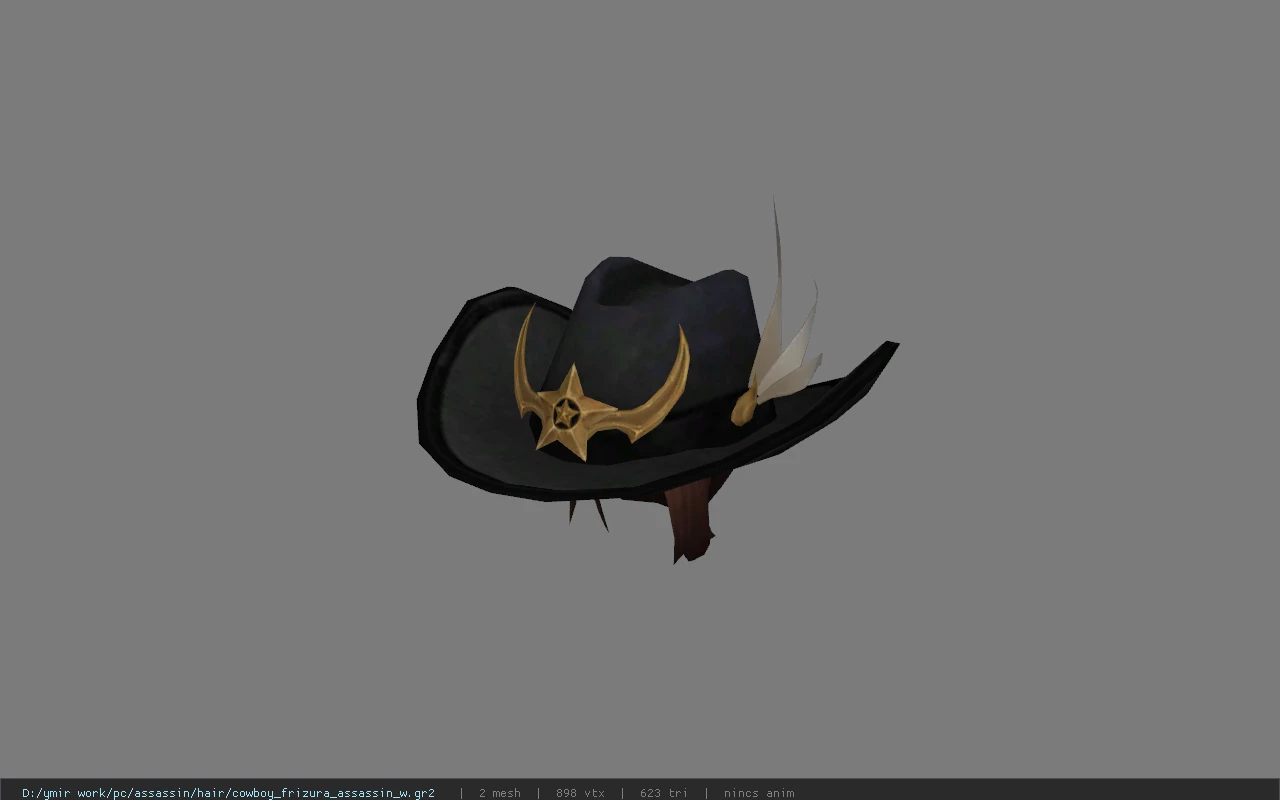Click the '2 mesh' status entry

pyautogui.click(x=499, y=793)
